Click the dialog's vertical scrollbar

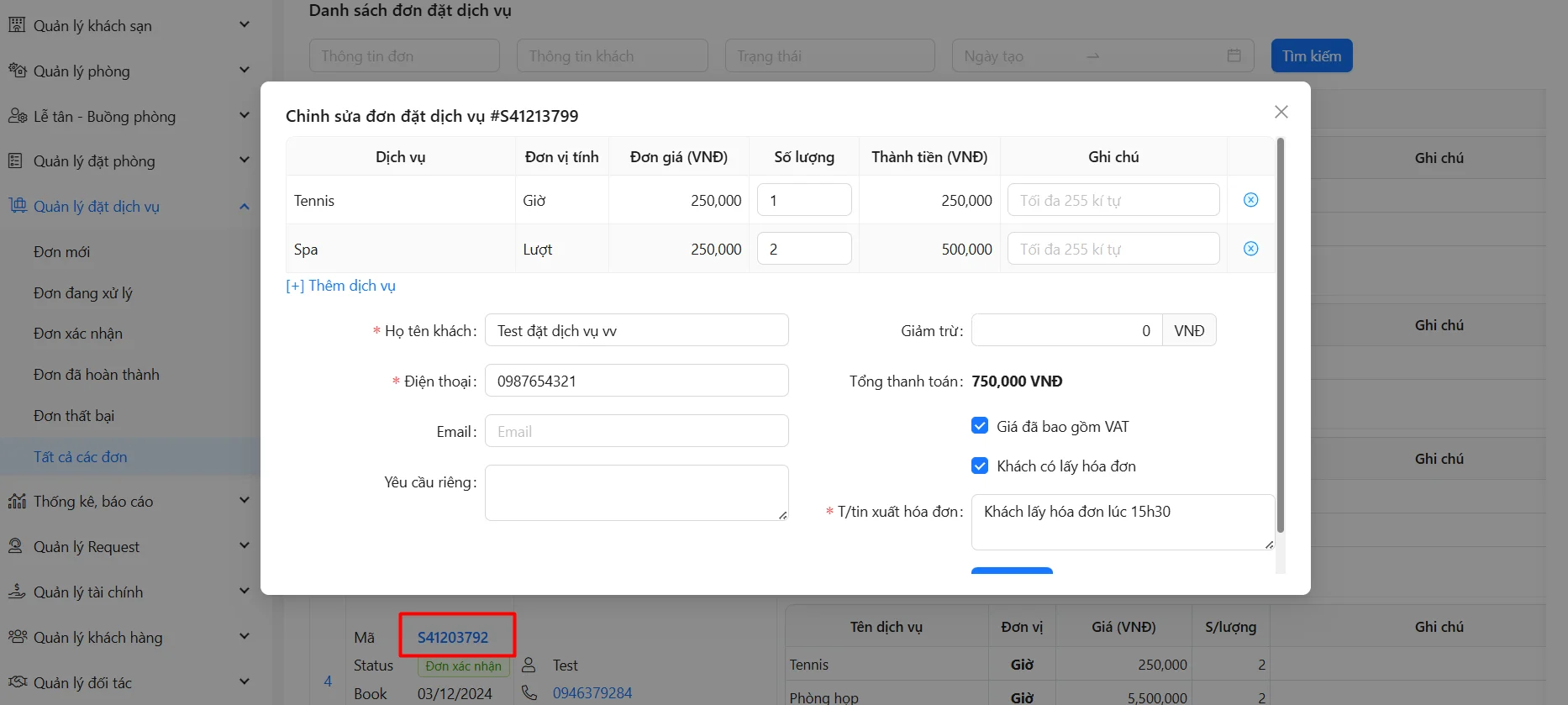pos(1280,336)
